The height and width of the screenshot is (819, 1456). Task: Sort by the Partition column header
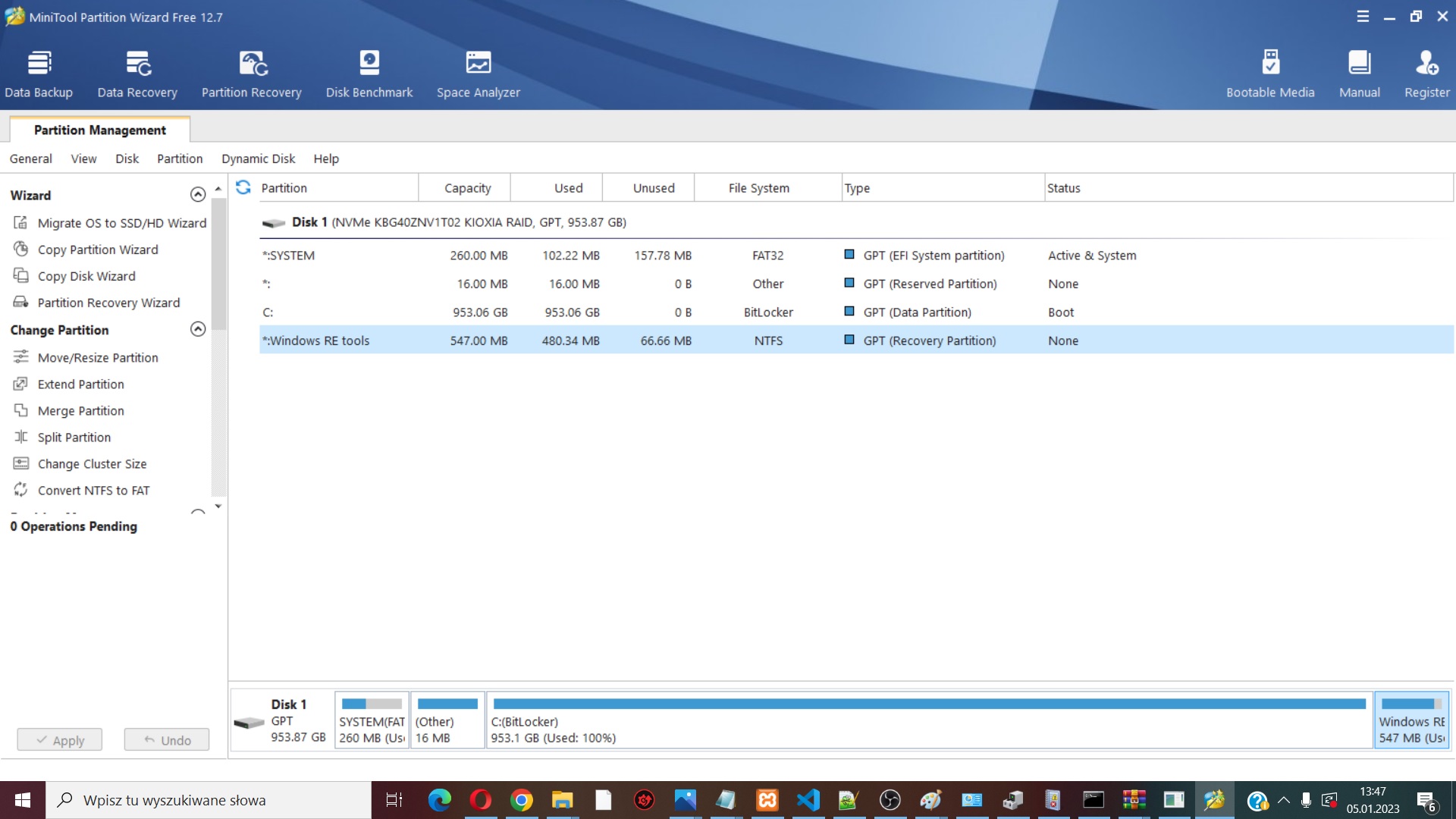tap(338, 188)
